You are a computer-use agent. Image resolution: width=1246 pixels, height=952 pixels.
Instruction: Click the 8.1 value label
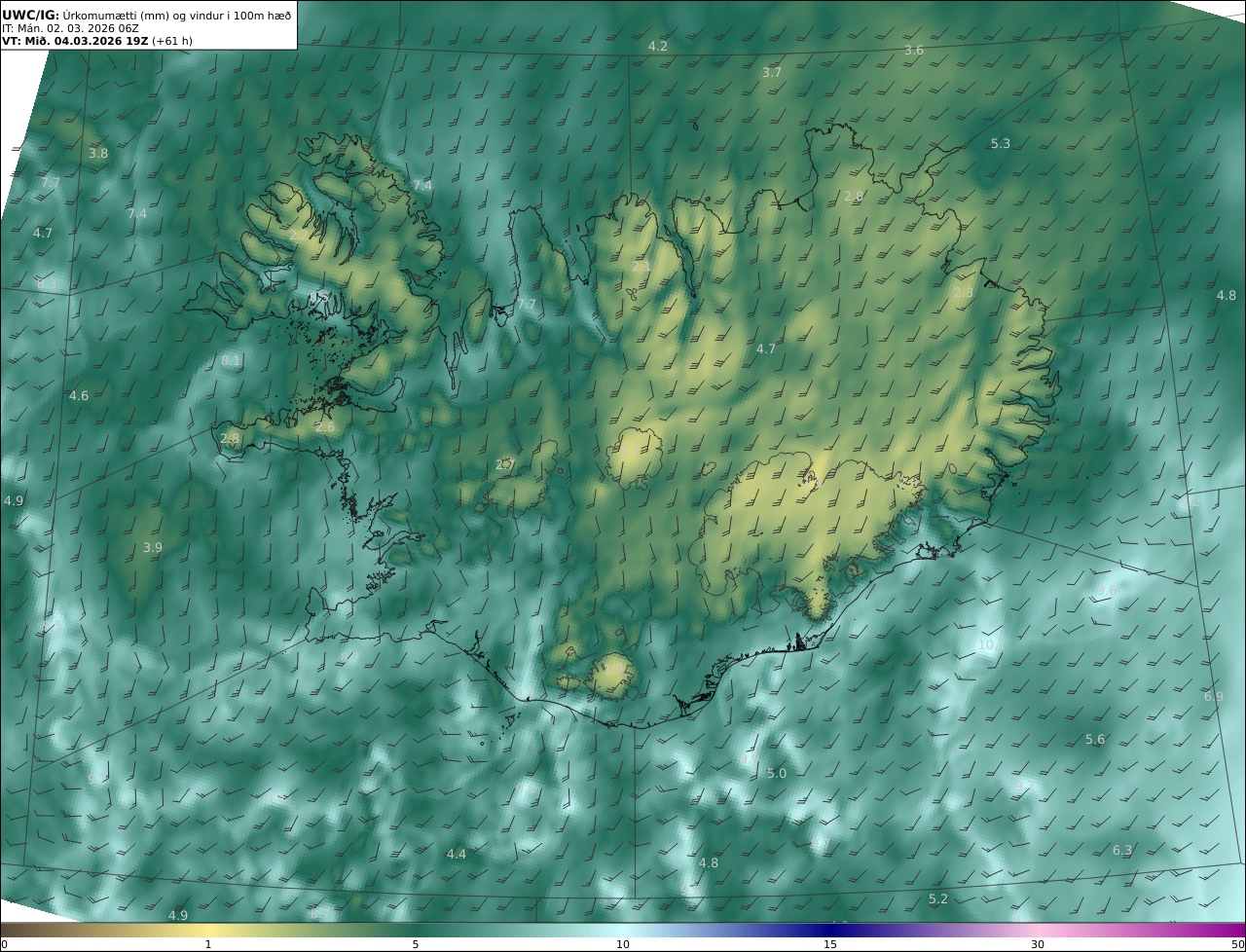click(231, 361)
